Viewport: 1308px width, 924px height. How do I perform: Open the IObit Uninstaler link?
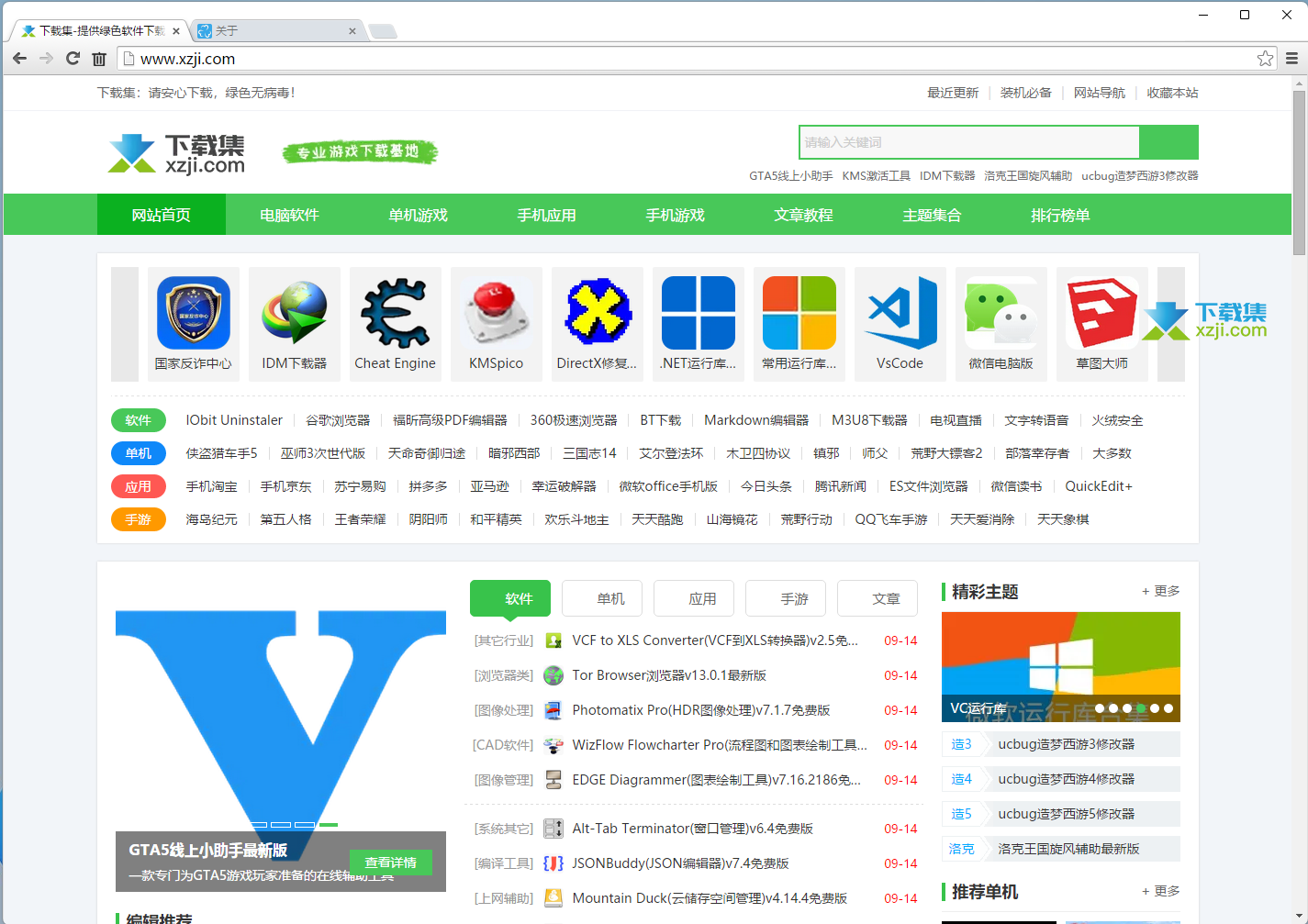(234, 420)
